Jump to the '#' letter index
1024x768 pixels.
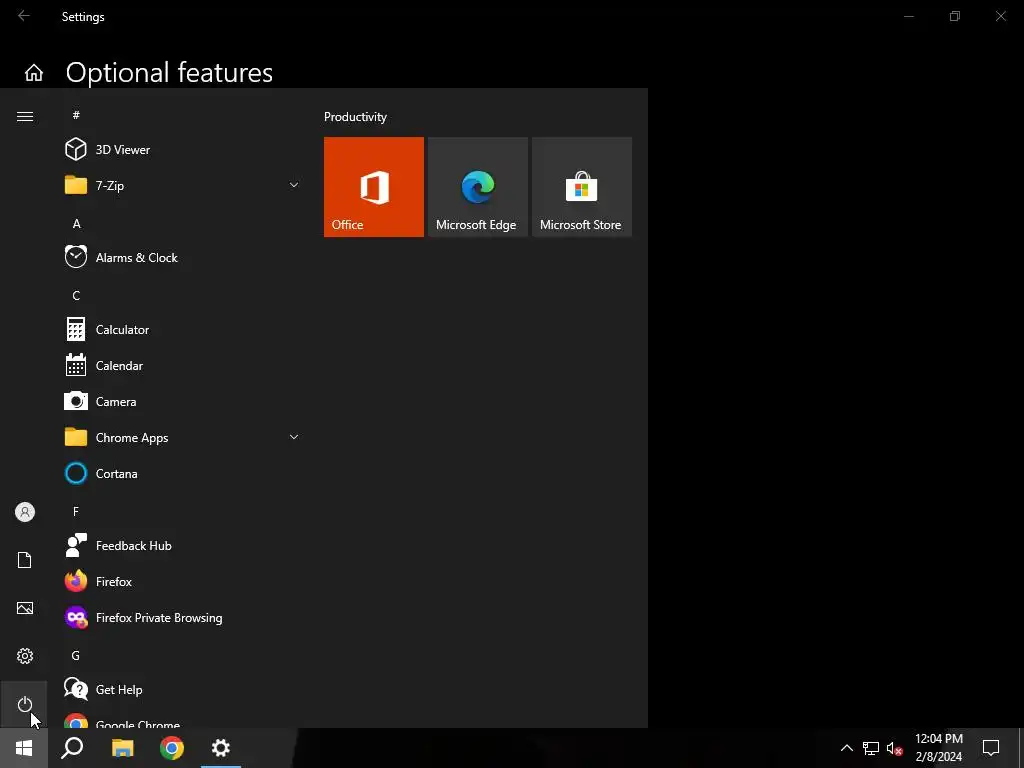(x=76, y=115)
